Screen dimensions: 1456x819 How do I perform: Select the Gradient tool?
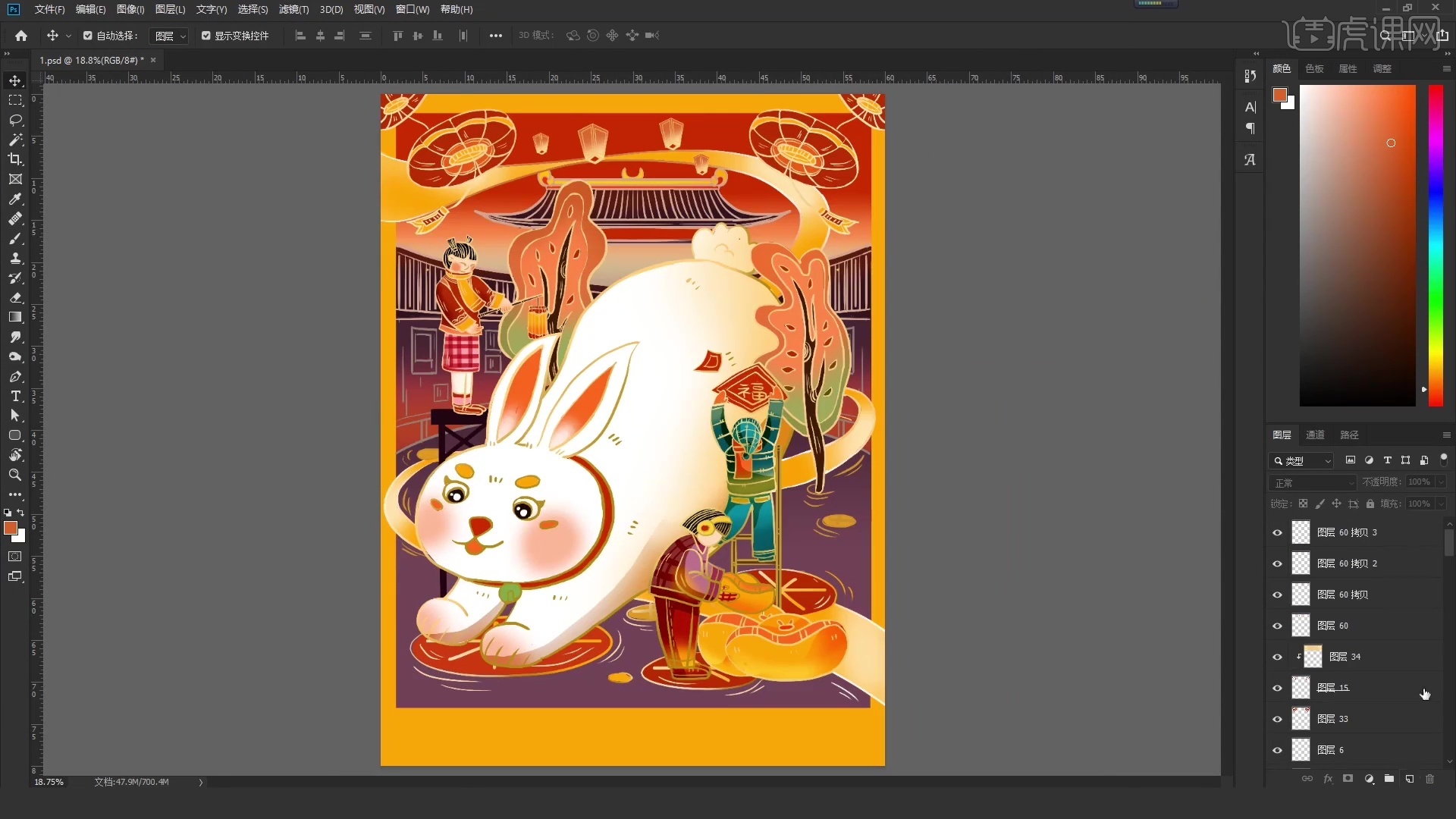(15, 317)
